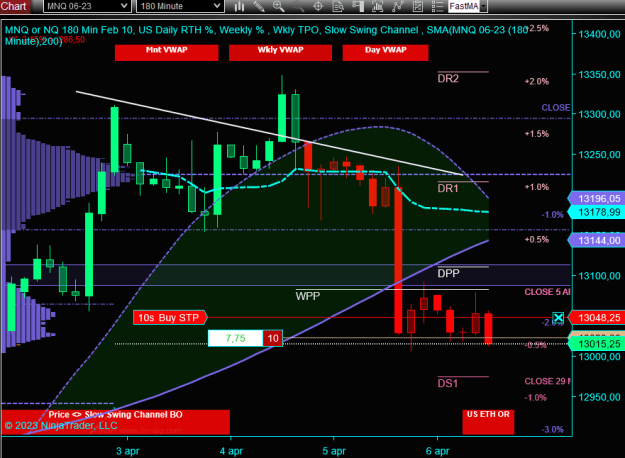
Task: Open the chart properties list icon
Action: pyautogui.click(x=437, y=6)
